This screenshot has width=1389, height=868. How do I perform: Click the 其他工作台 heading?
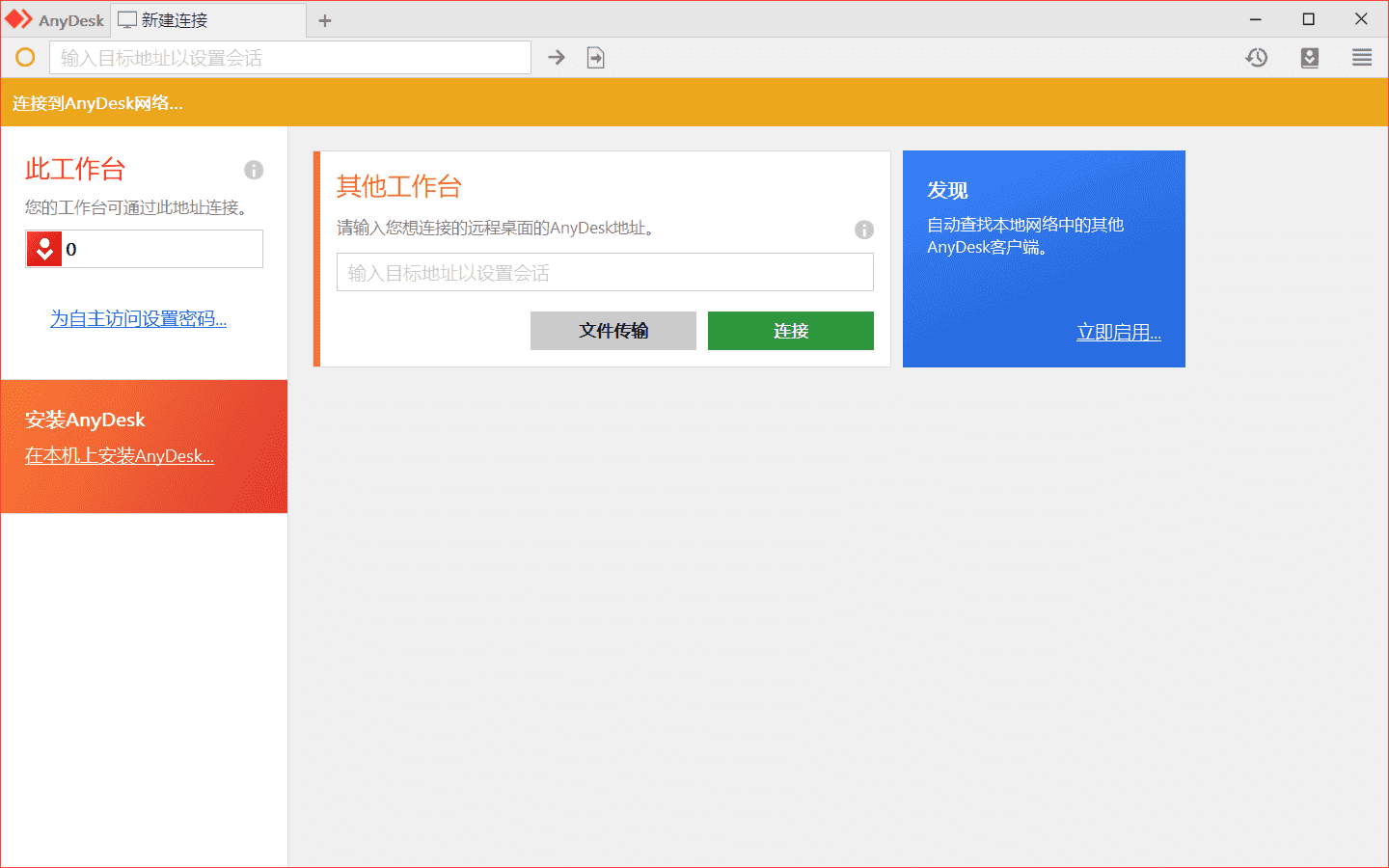click(x=399, y=186)
